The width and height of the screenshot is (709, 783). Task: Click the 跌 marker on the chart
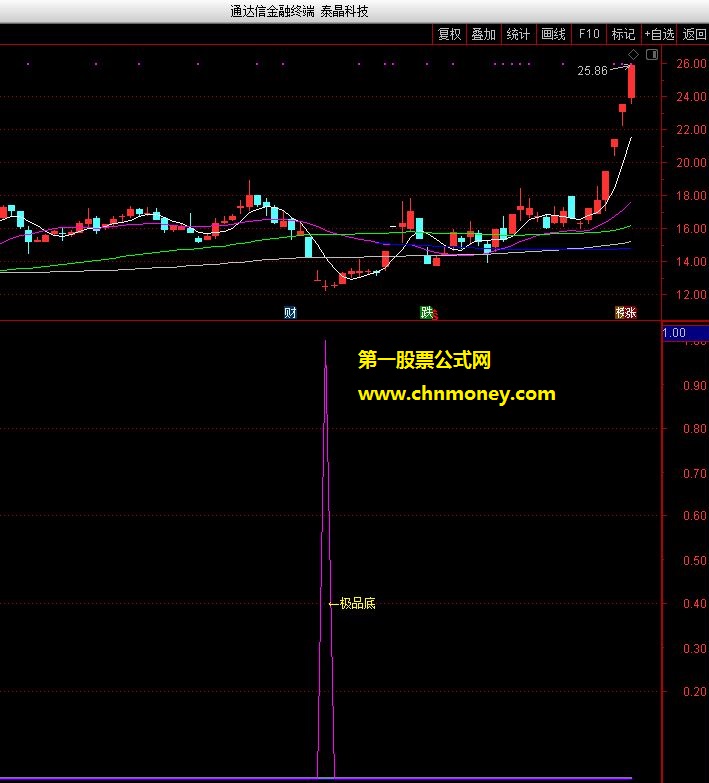pyautogui.click(x=426, y=313)
